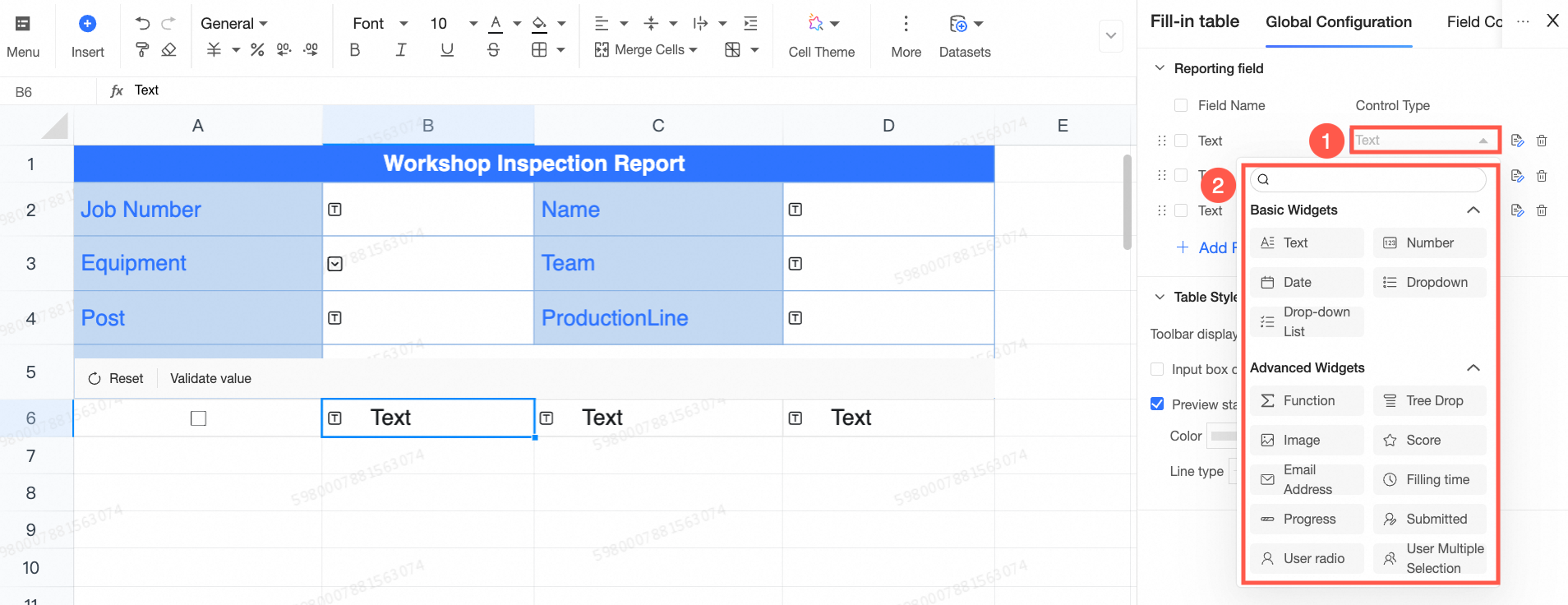Screen dimensions: 1568x605
Task: Check the Field Name select-all checkbox
Action: click(1181, 105)
